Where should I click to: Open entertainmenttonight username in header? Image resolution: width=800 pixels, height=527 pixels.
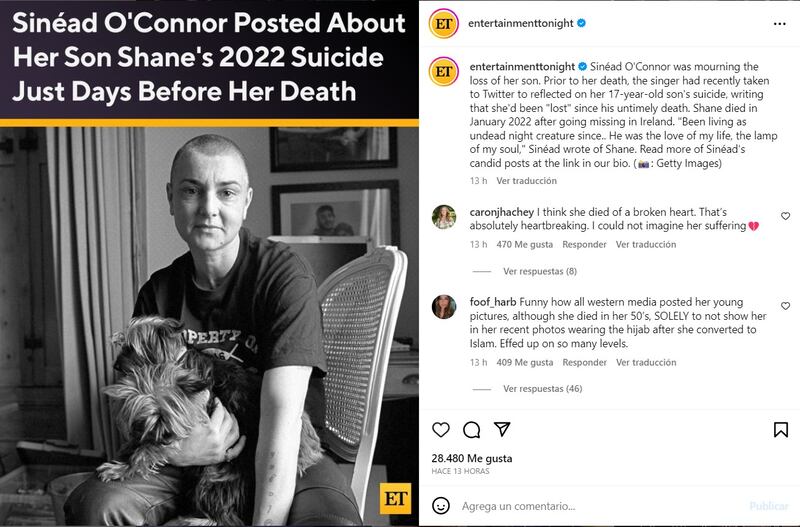(520, 23)
